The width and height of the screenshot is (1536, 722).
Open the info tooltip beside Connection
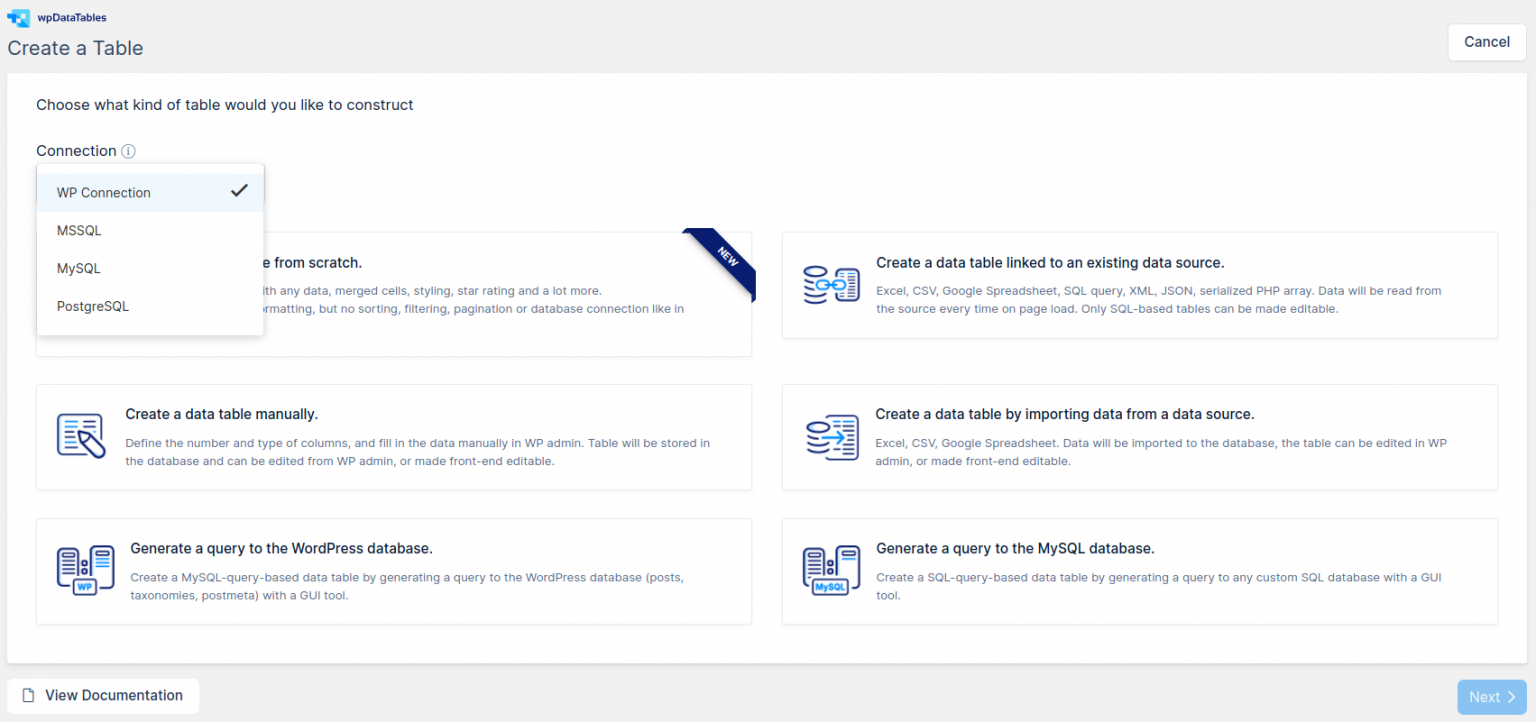(x=128, y=151)
